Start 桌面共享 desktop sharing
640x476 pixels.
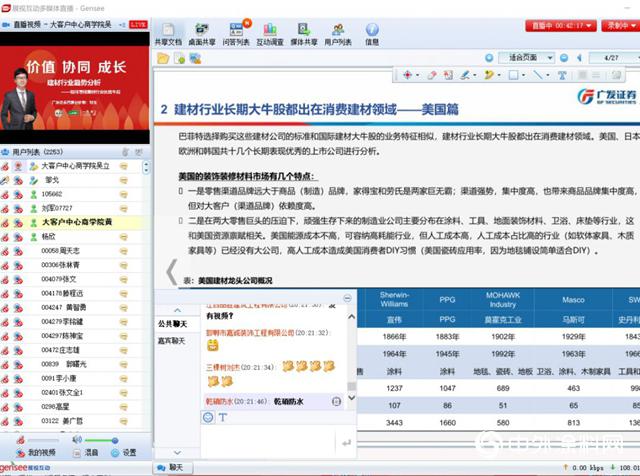tap(202, 33)
